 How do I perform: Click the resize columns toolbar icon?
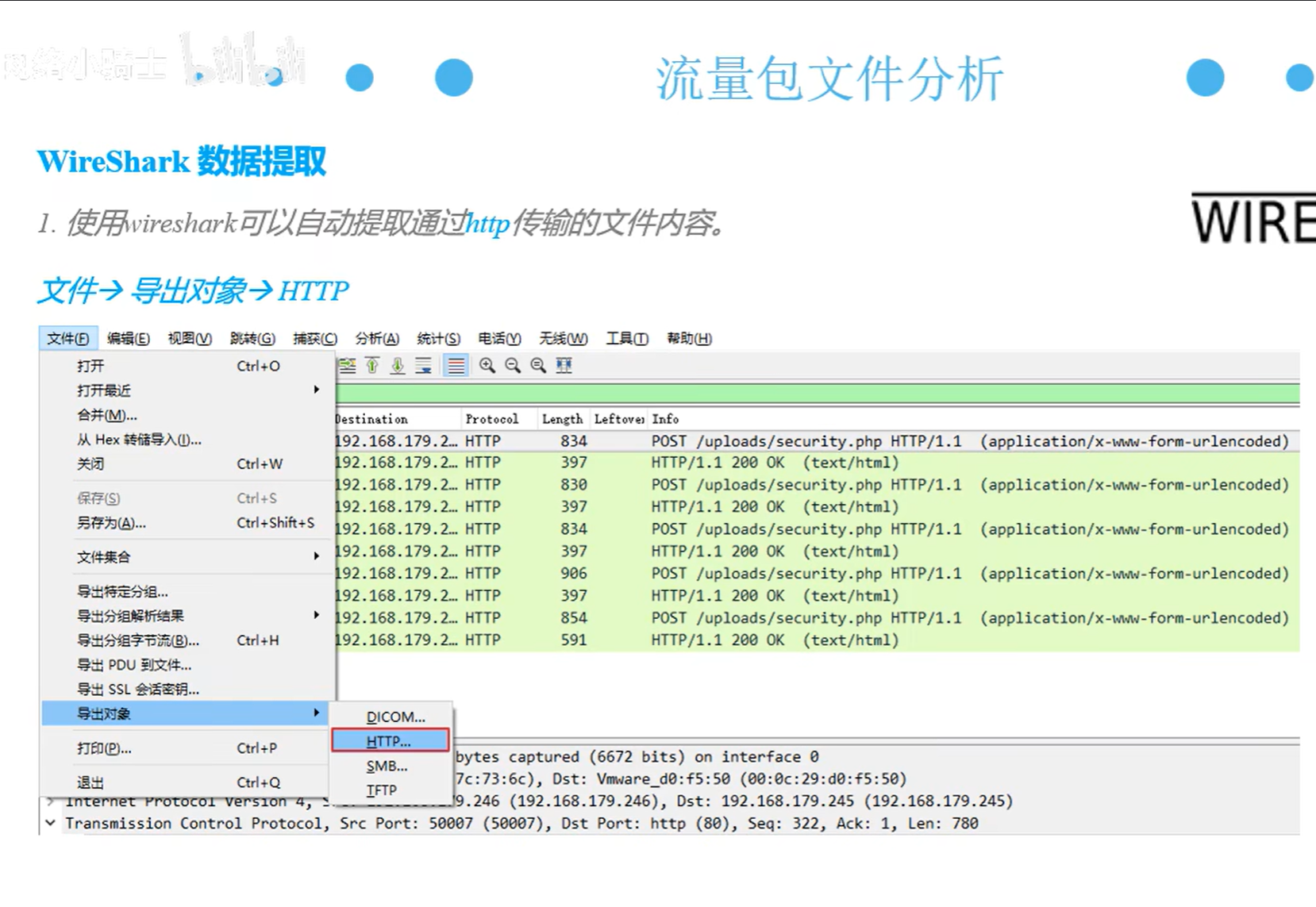pos(564,366)
